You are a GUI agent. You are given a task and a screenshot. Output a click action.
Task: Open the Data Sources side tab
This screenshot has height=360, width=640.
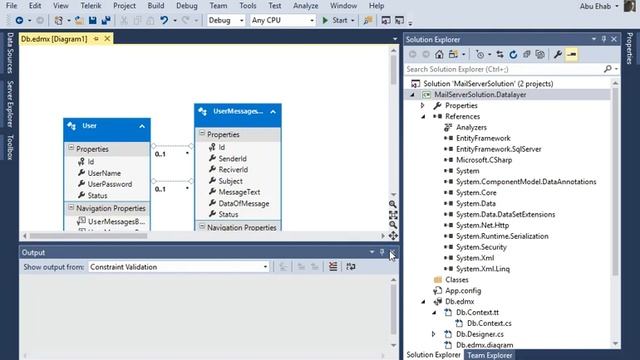tap(10, 53)
